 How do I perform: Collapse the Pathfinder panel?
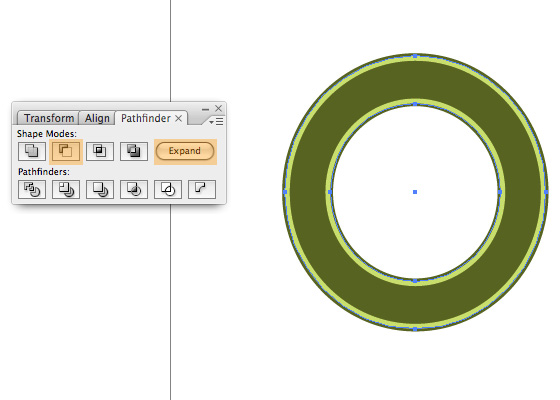tap(205, 109)
